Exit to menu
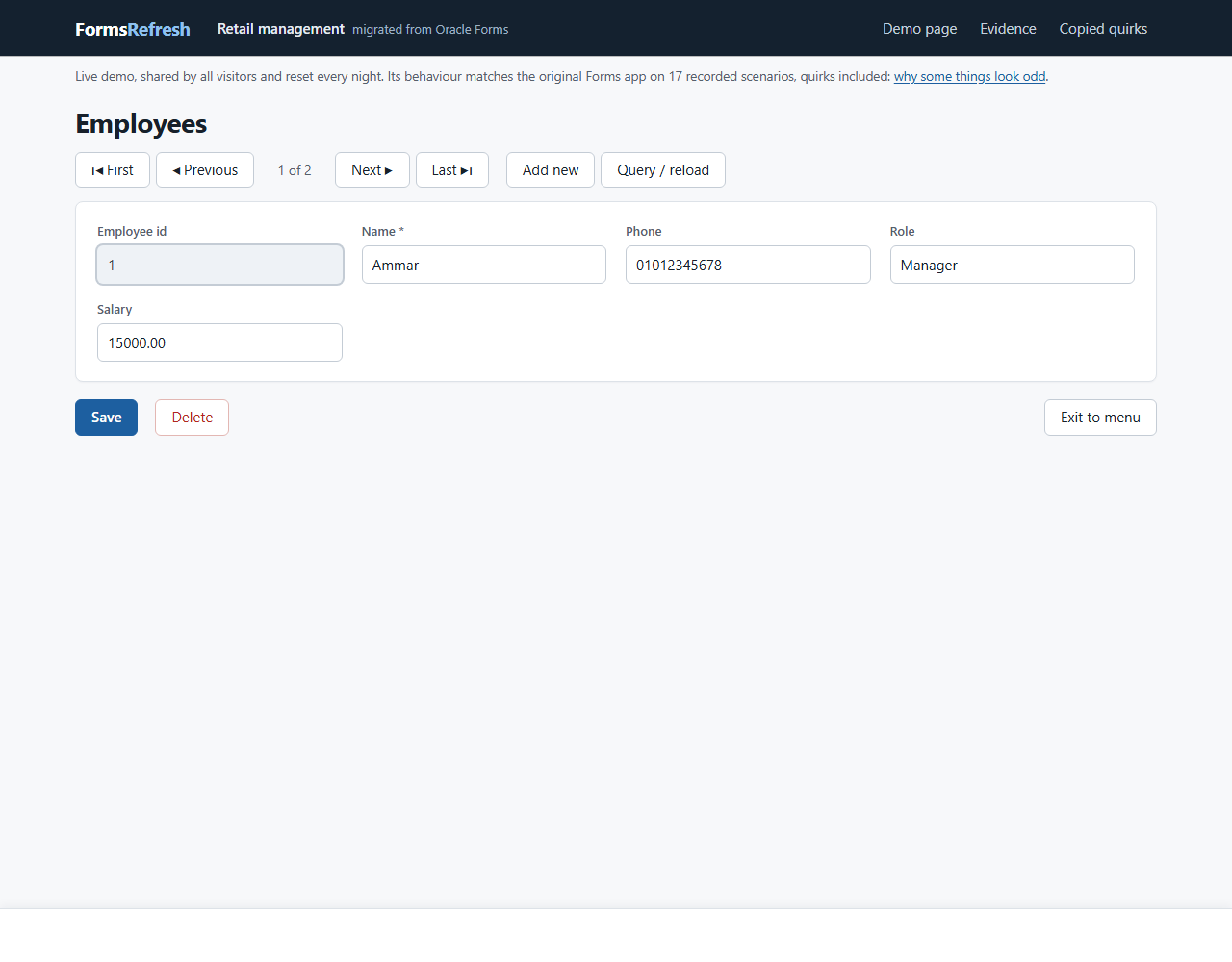Screen dimensions: 1232x962 (1100, 418)
